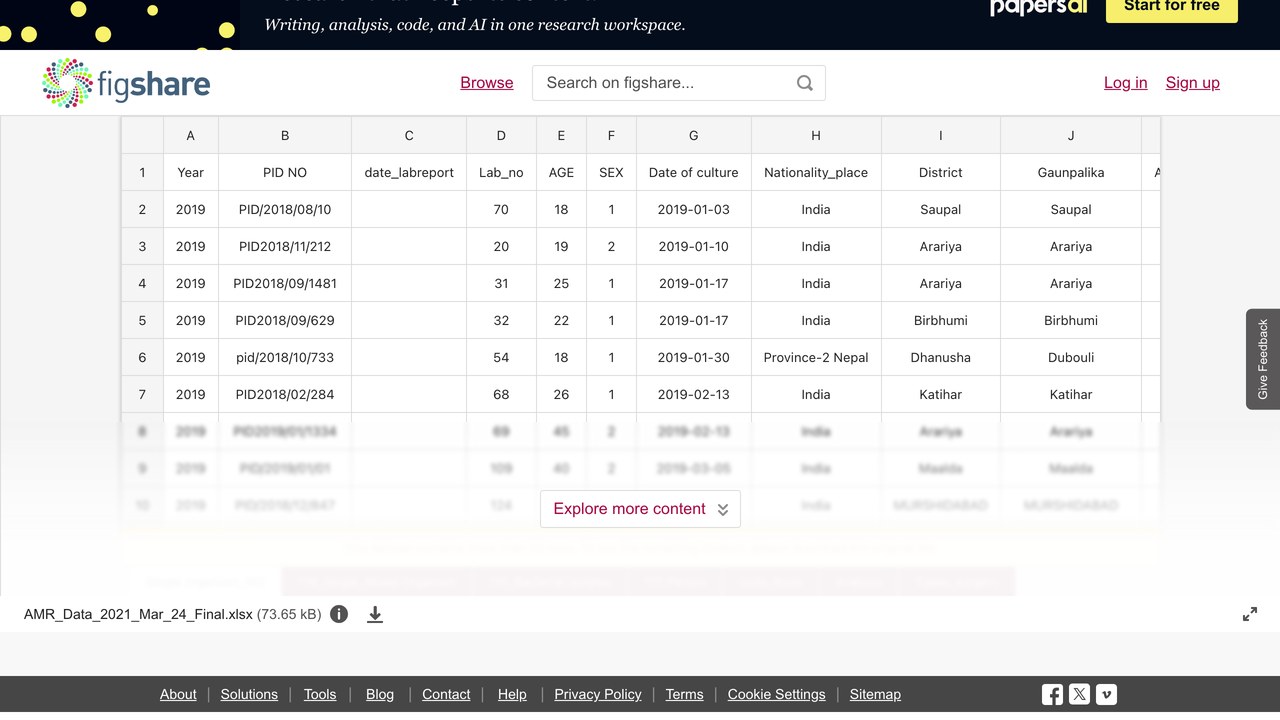The width and height of the screenshot is (1280, 720).
Task: Expand Explore more content
Action: (640, 509)
